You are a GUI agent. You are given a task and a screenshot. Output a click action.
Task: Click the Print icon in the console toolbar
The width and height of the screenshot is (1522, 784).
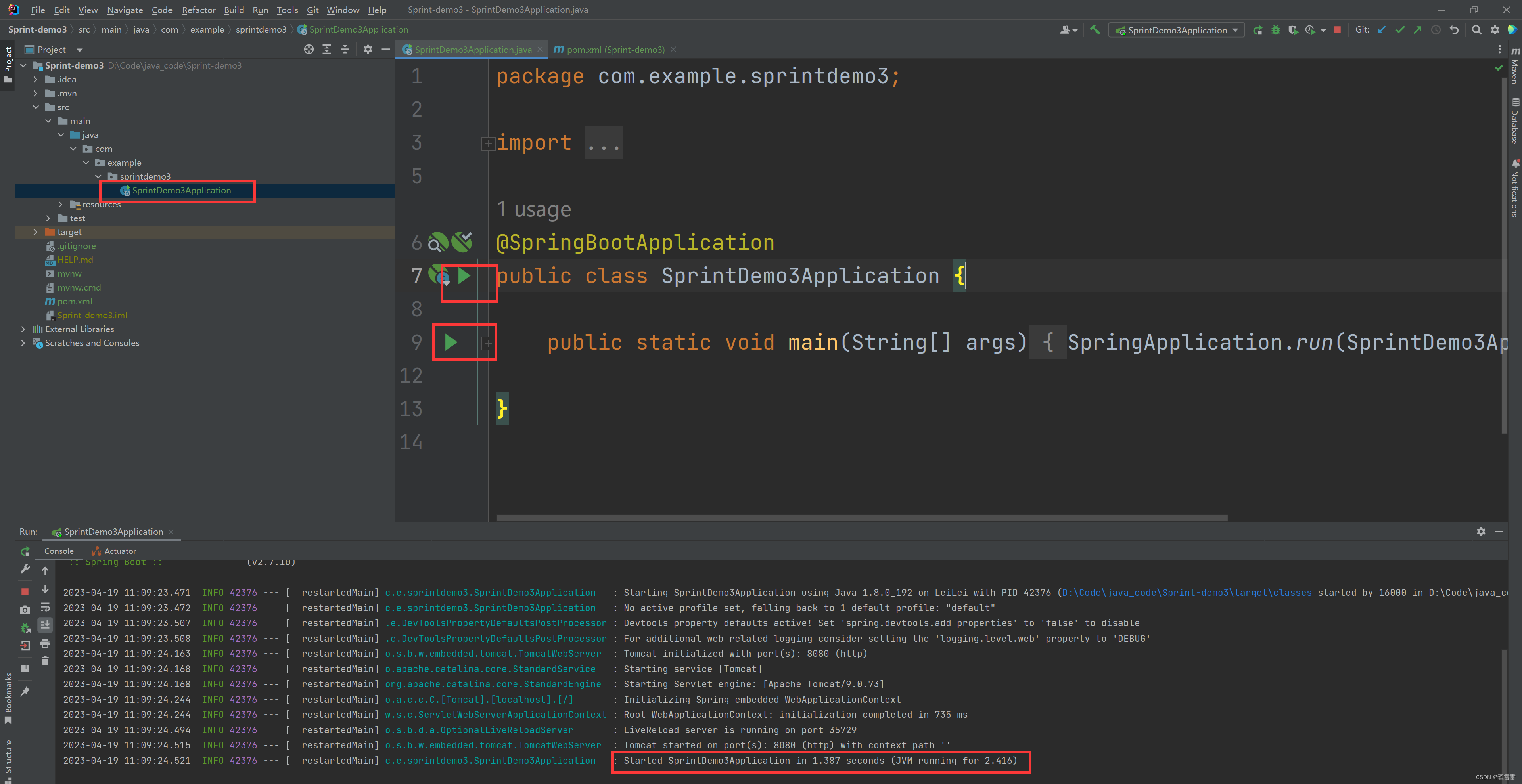coord(45,643)
